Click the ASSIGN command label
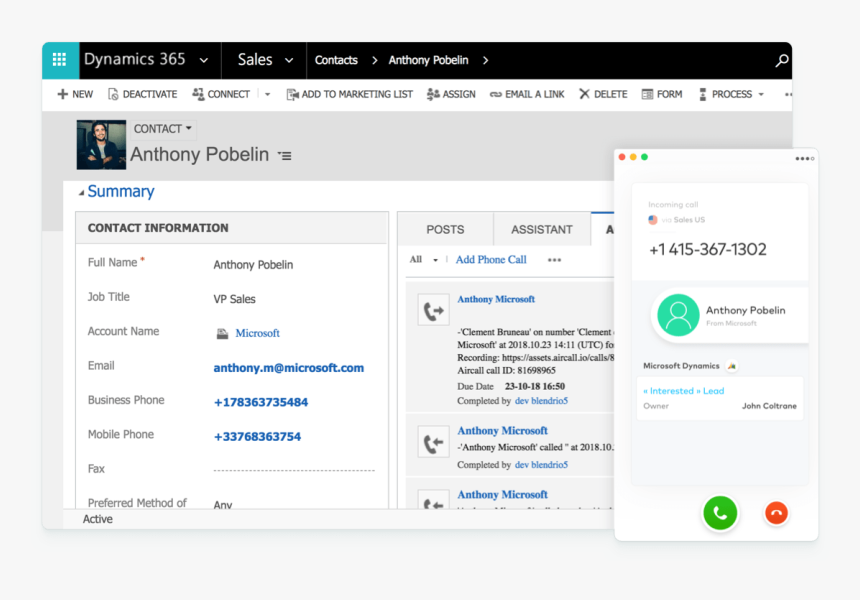 [459, 94]
